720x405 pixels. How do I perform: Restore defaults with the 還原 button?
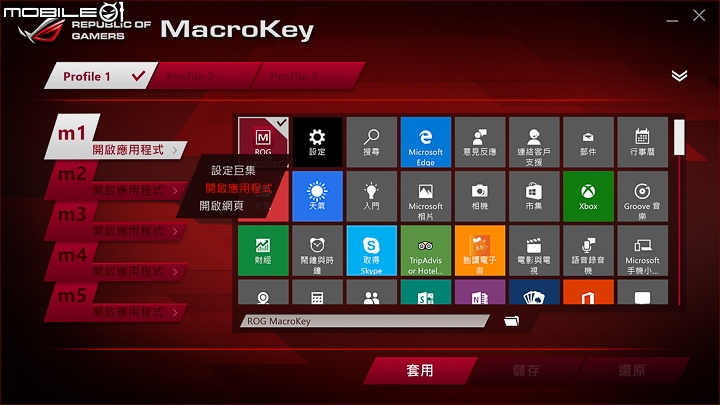coord(632,370)
